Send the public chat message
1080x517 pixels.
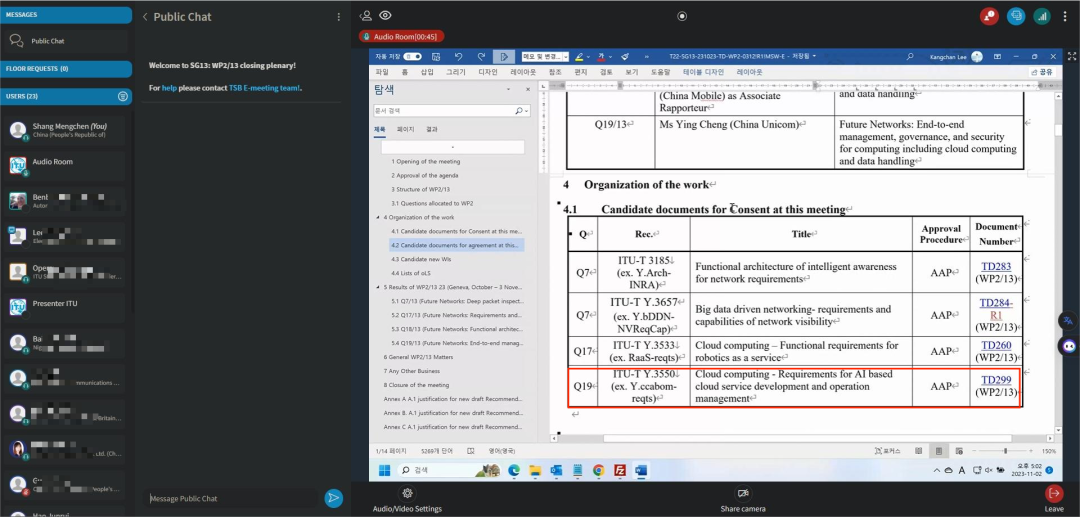[x=333, y=498]
